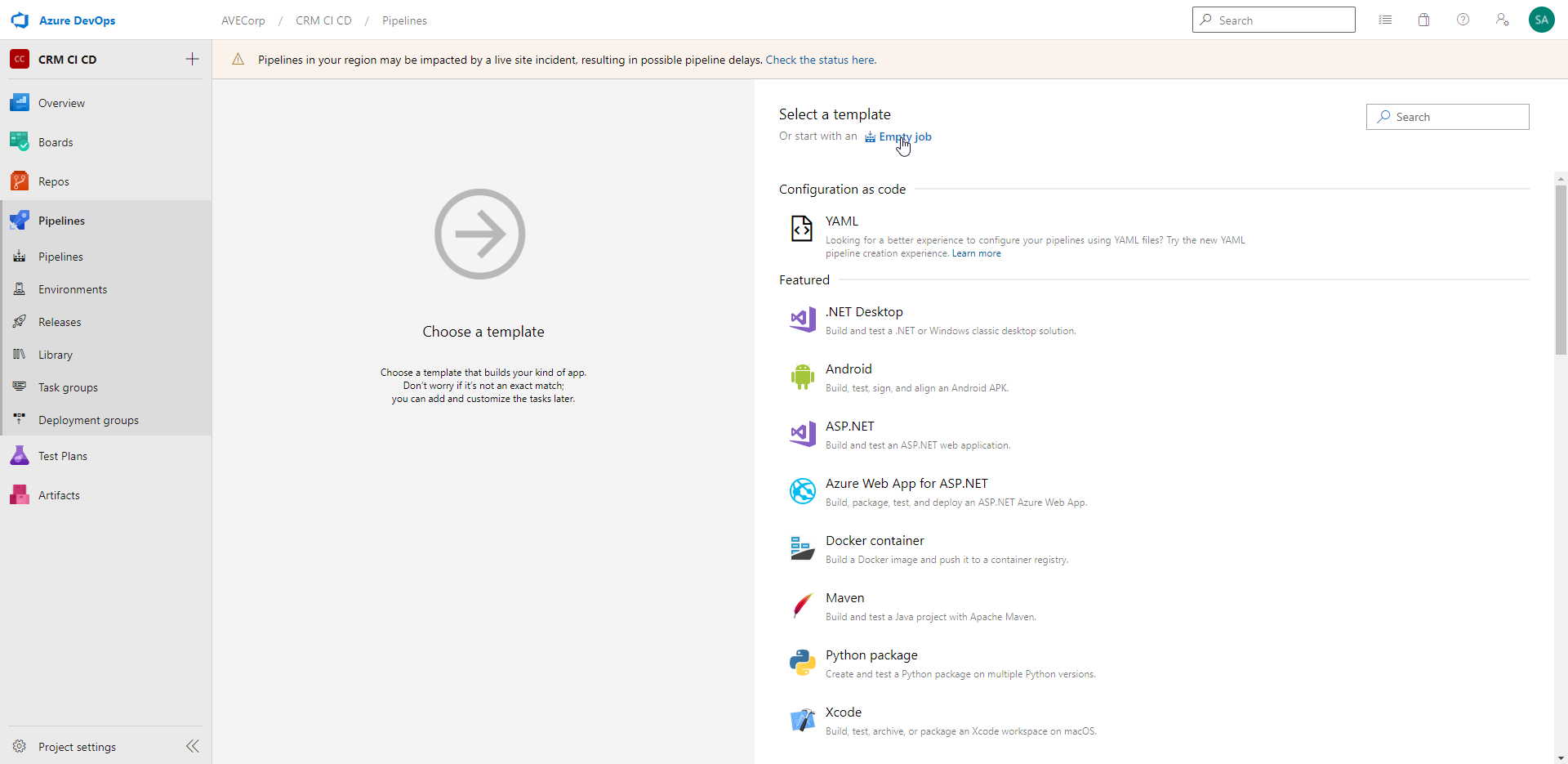Image resolution: width=1568 pixels, height=764 pixels.
Task: Click the Python package logo icon
Action: [803, 663]
